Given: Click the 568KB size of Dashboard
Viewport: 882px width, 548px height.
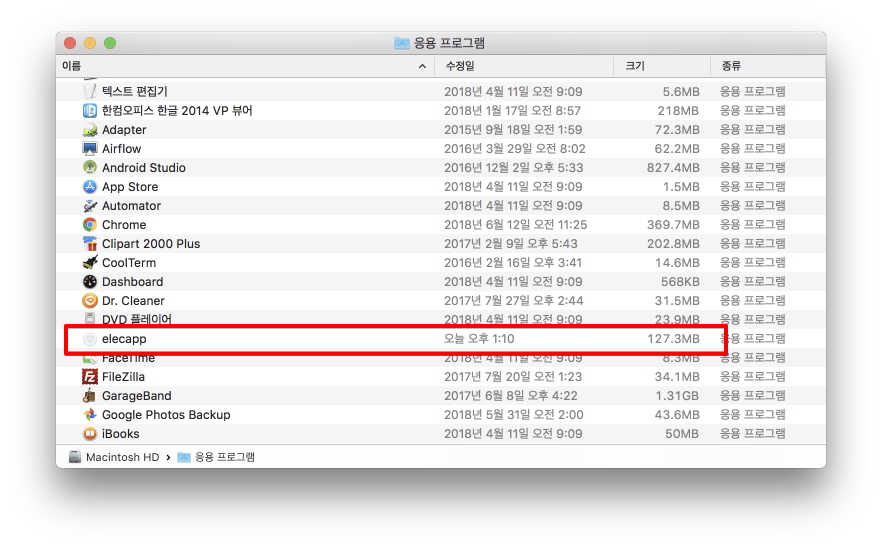Looking at the screenshot, I should point(680,282).
